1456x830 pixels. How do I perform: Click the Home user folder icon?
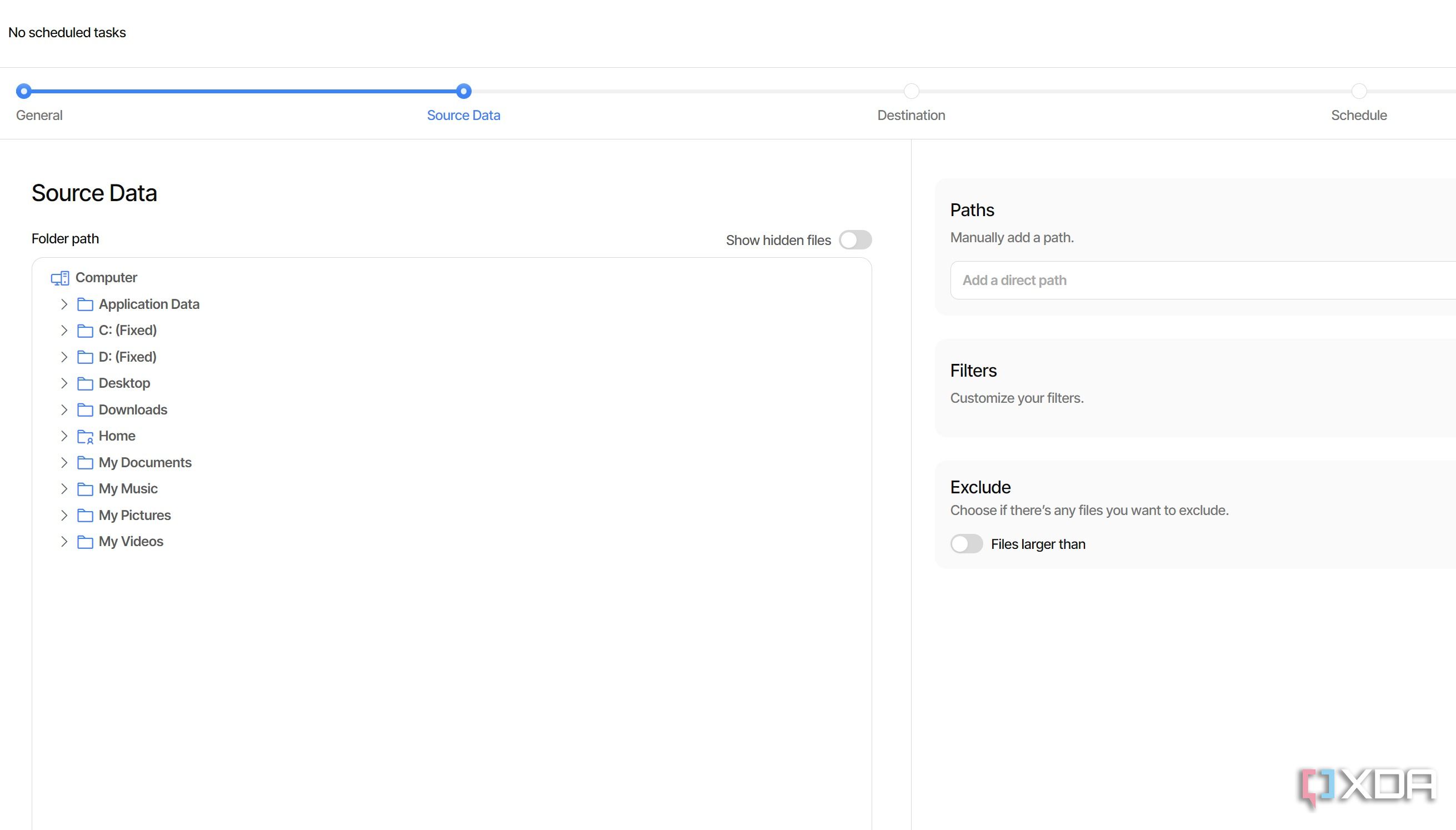(85, 436)
